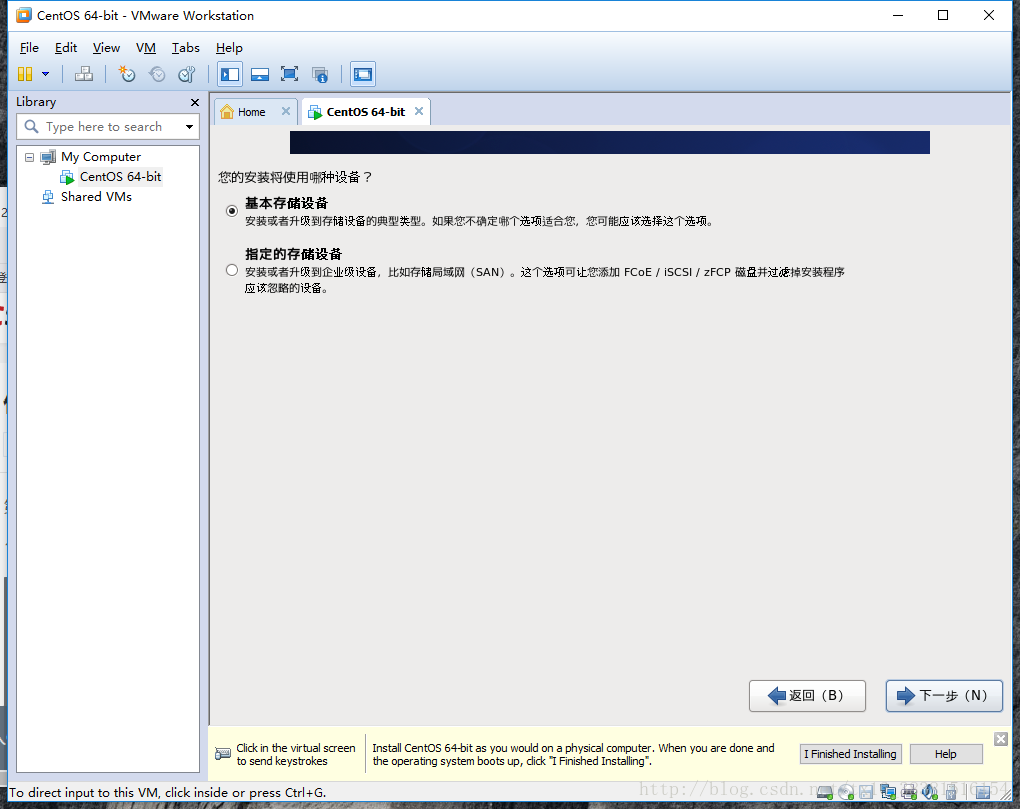Toggle console view toolbar button
The height and width of the screenshot is (809, 1020).
362,74
